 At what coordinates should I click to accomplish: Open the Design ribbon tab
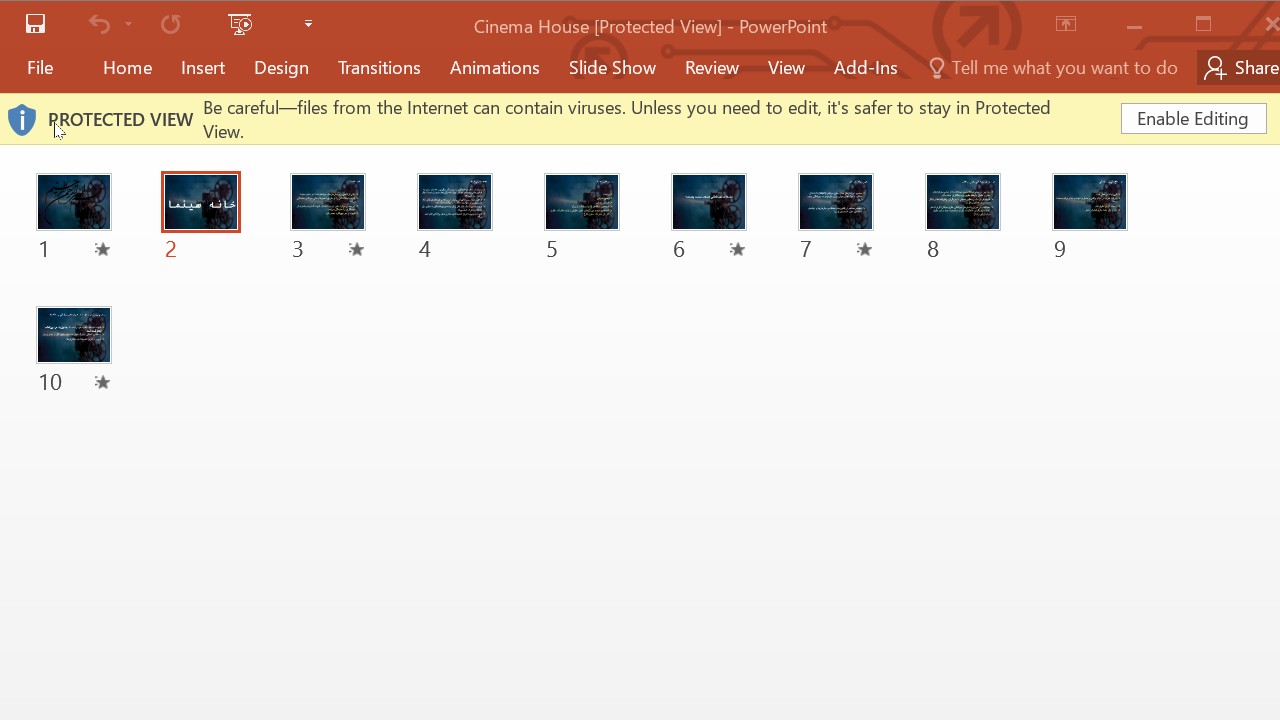click(x=281, y=68)
